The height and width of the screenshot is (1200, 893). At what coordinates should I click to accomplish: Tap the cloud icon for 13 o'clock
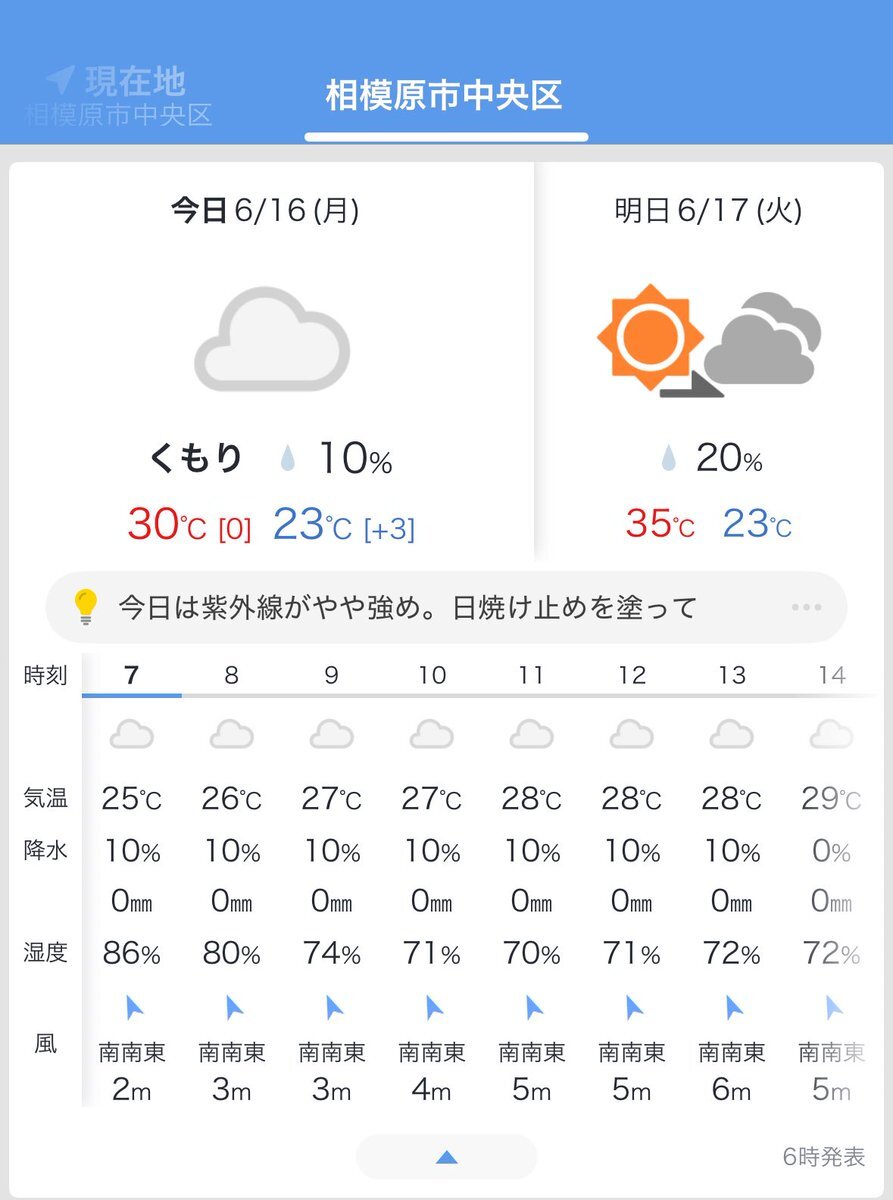tap(732, 735)
